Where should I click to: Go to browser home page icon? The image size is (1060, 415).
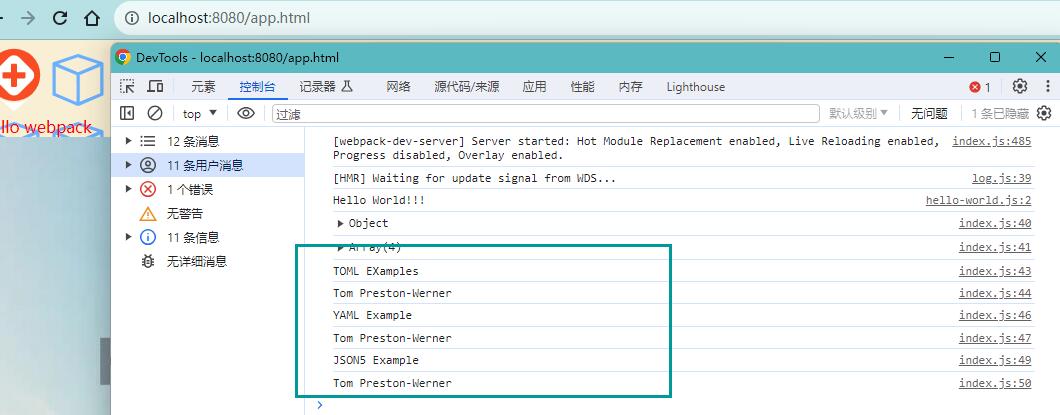pyautogui.click(x=92, y=18)
